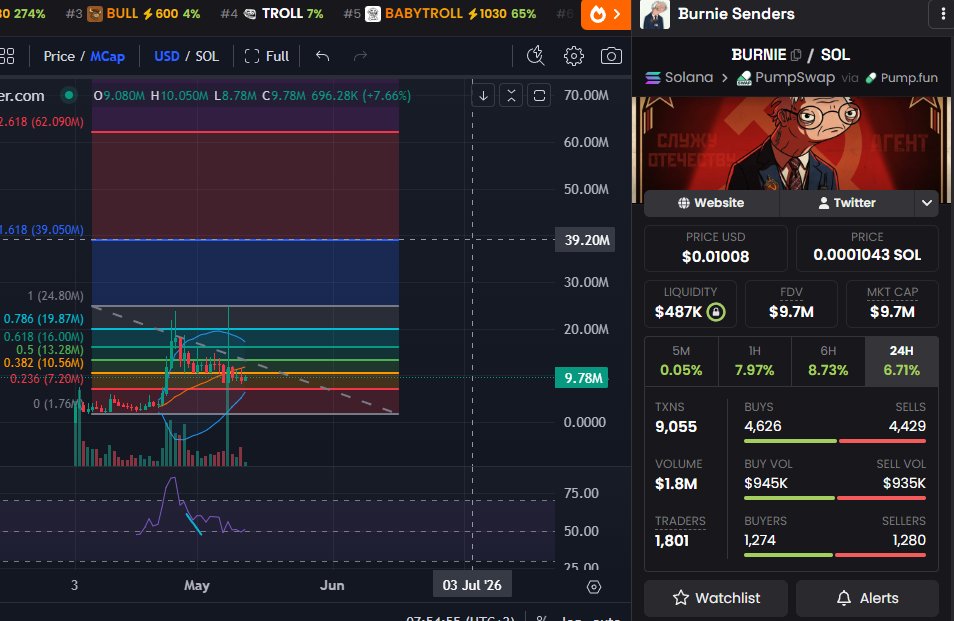Click the MKT CAP $9.7M box
The height and width of the screenshot is (621, 954).
(x=892, y=304)
